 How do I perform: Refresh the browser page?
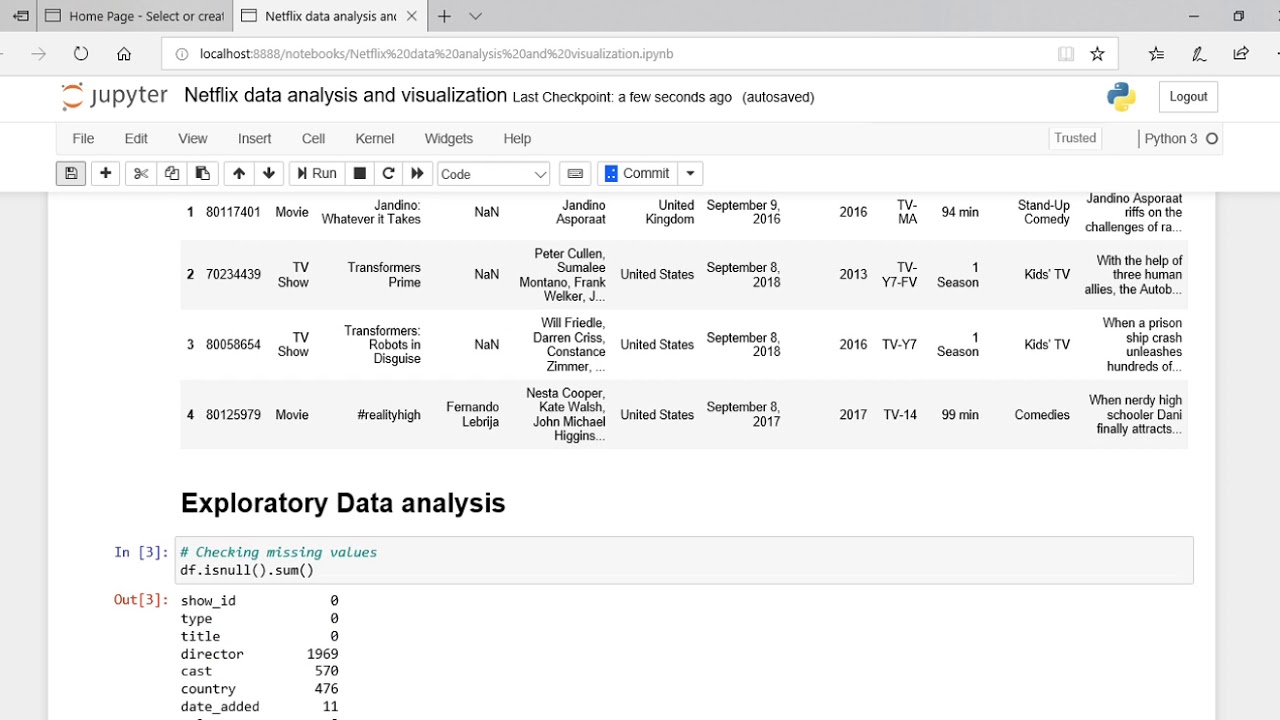pyautogui.click(x=81, y=54)
